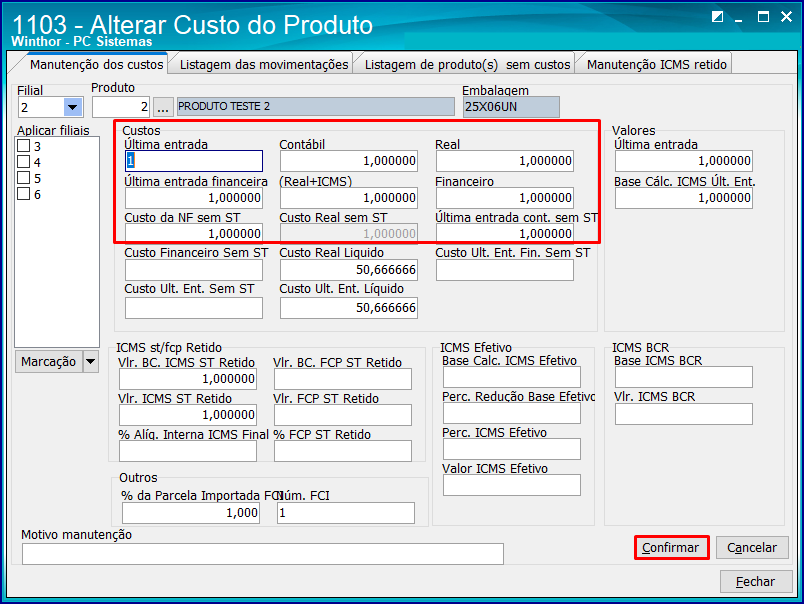Viewport: 804px width, 604px height.
Task: Click the Confirmar button
Action: (x=671, y=548)
